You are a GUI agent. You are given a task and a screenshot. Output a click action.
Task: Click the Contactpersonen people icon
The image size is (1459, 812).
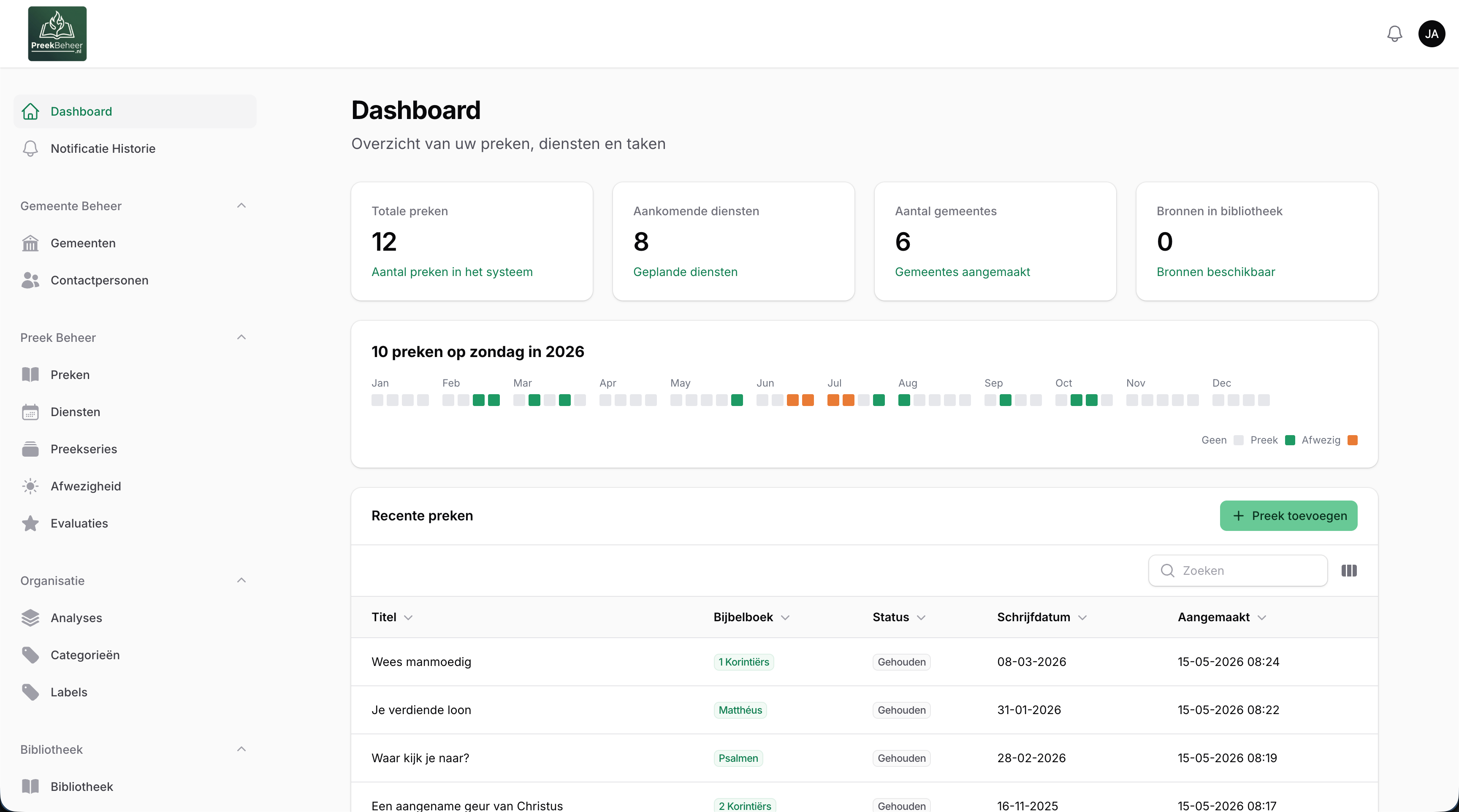tap(30, 280)
